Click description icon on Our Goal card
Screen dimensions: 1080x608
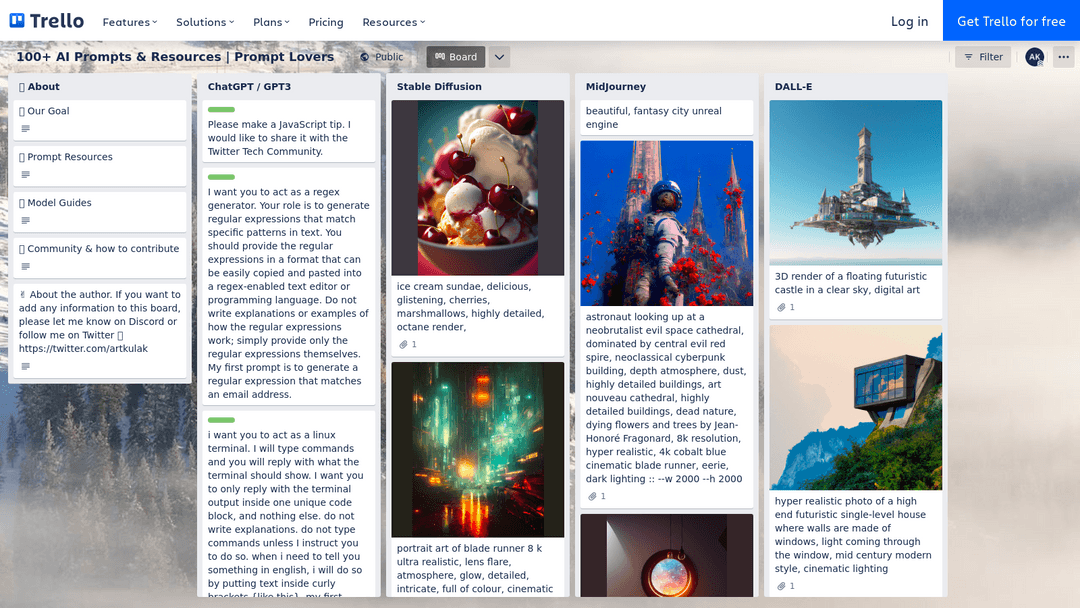point(25,129)
